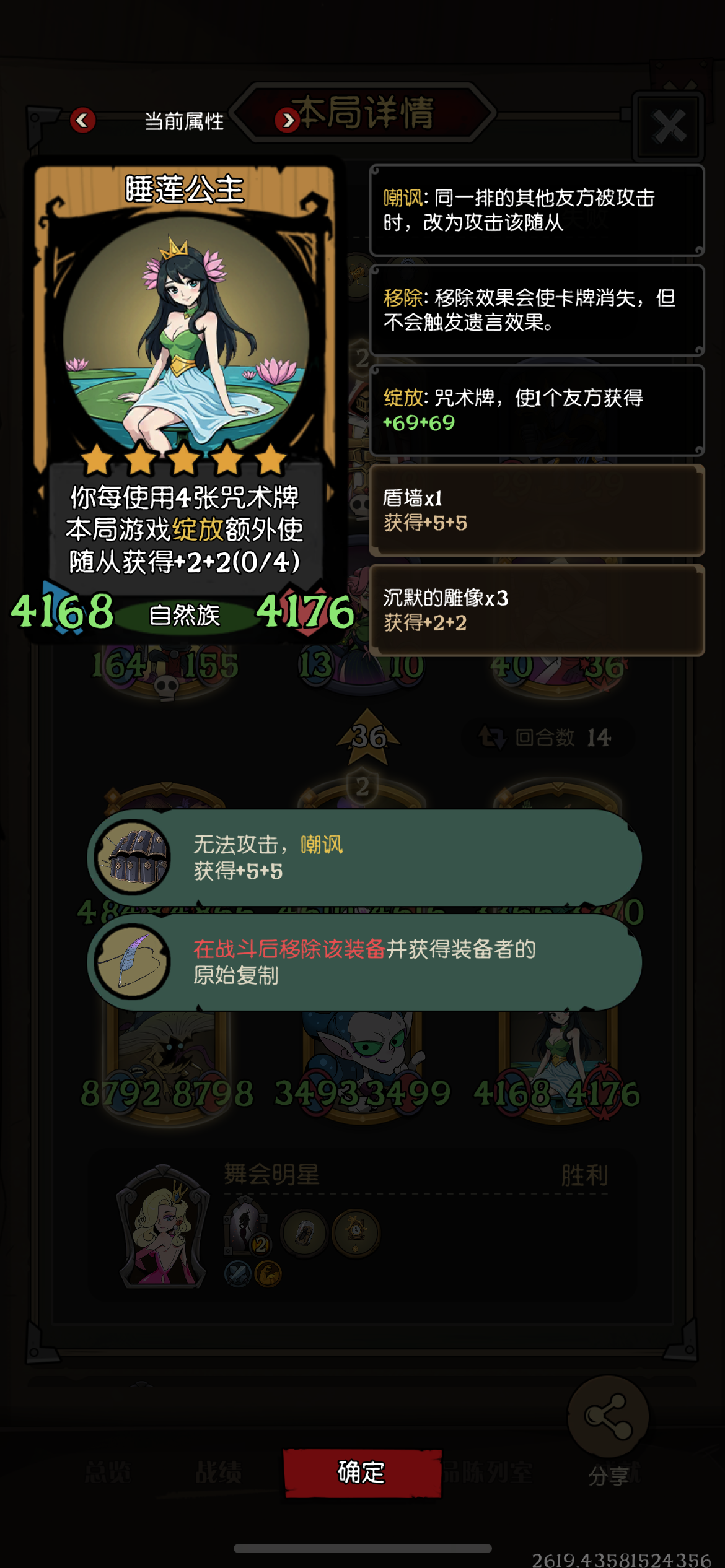Select the 沉默的雕像x3 buff entry
Screen dimensions: 725x1568
[537, 610]
